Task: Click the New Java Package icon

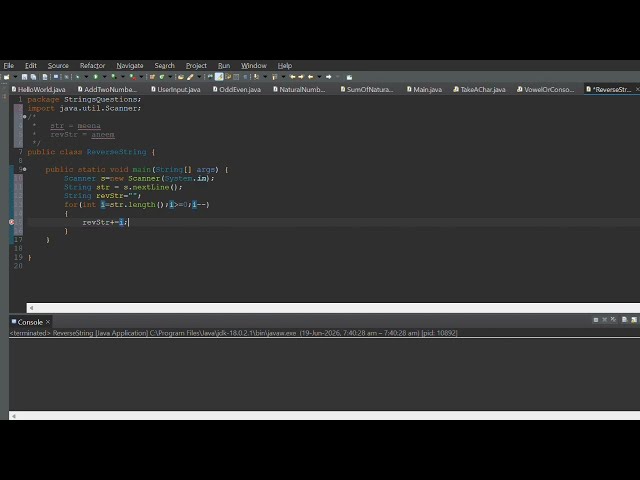Action: tap(152, 77)
